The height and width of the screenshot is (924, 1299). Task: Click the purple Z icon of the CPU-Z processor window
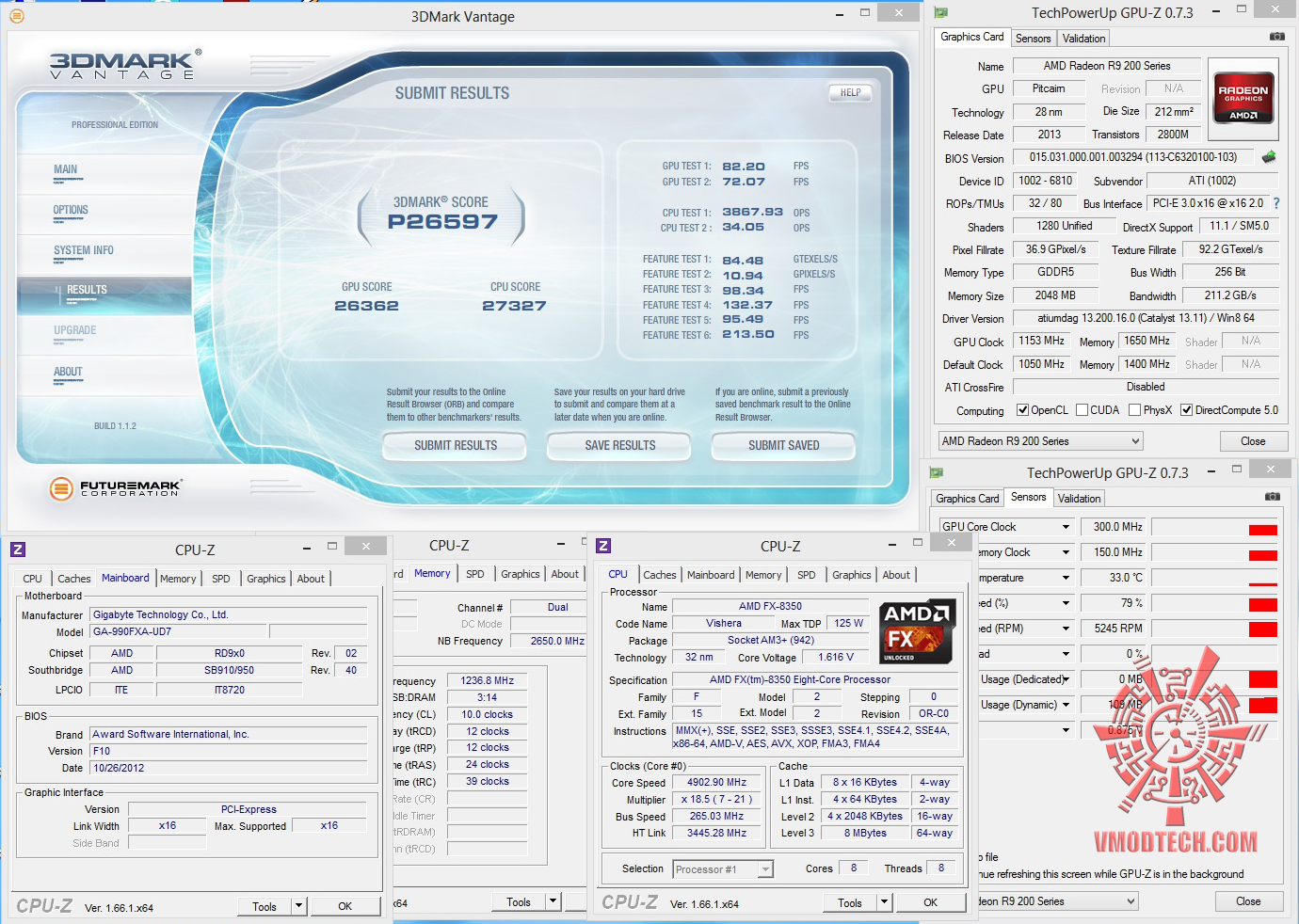pyautogui.click(x=603, y=546)
